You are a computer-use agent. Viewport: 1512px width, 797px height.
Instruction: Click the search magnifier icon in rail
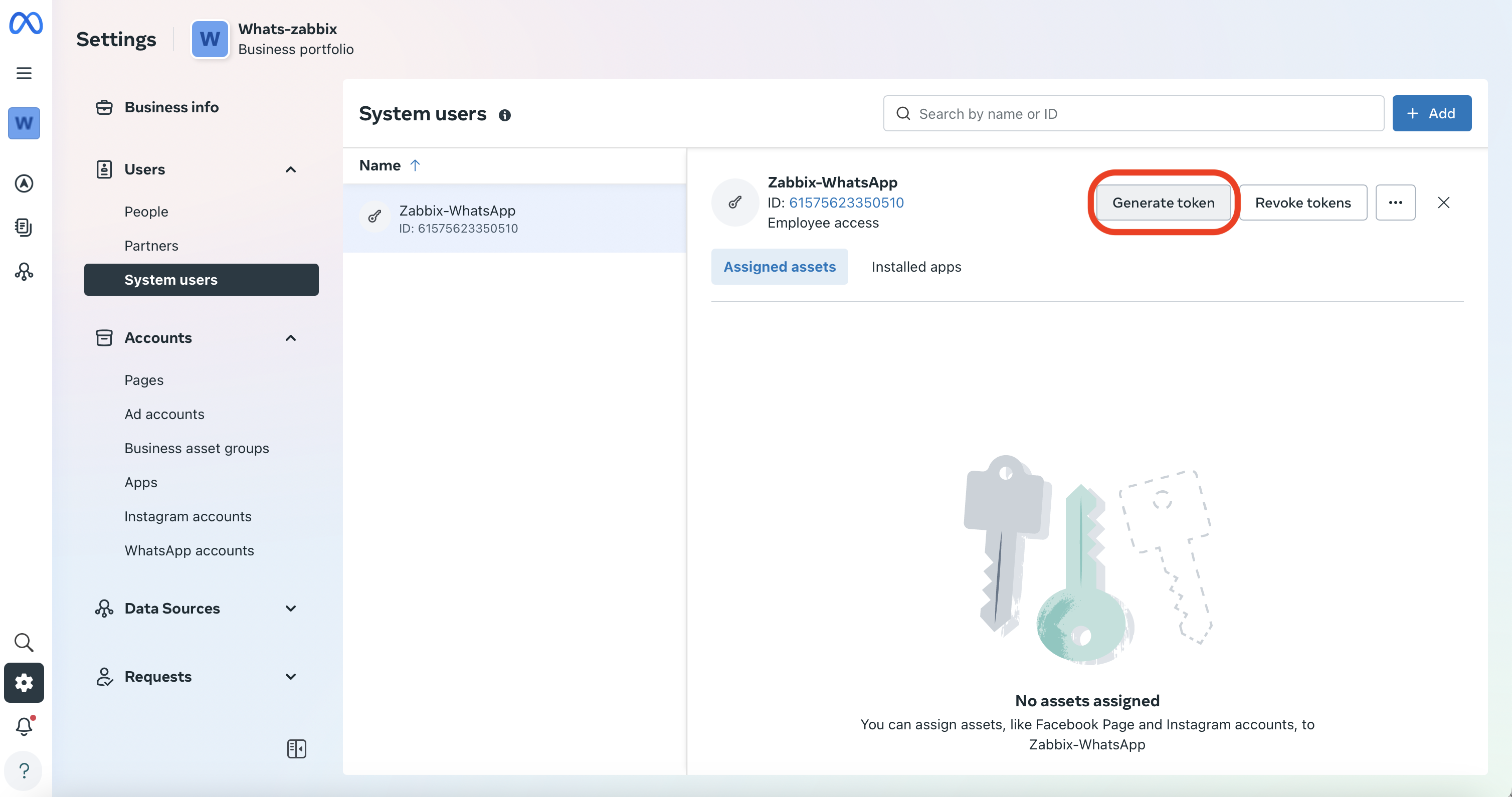24,642
